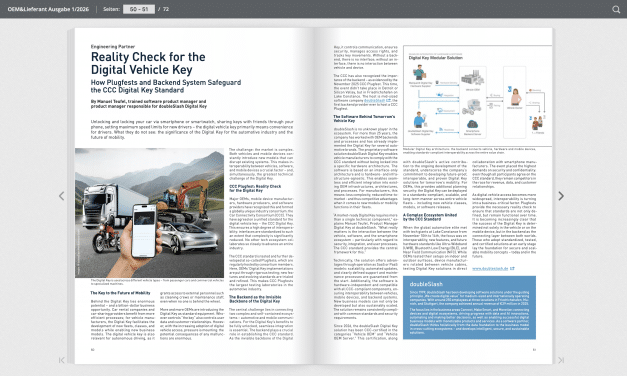Go to the next page arrow
This screenshot has width=627, height=376.
(561, 196)
